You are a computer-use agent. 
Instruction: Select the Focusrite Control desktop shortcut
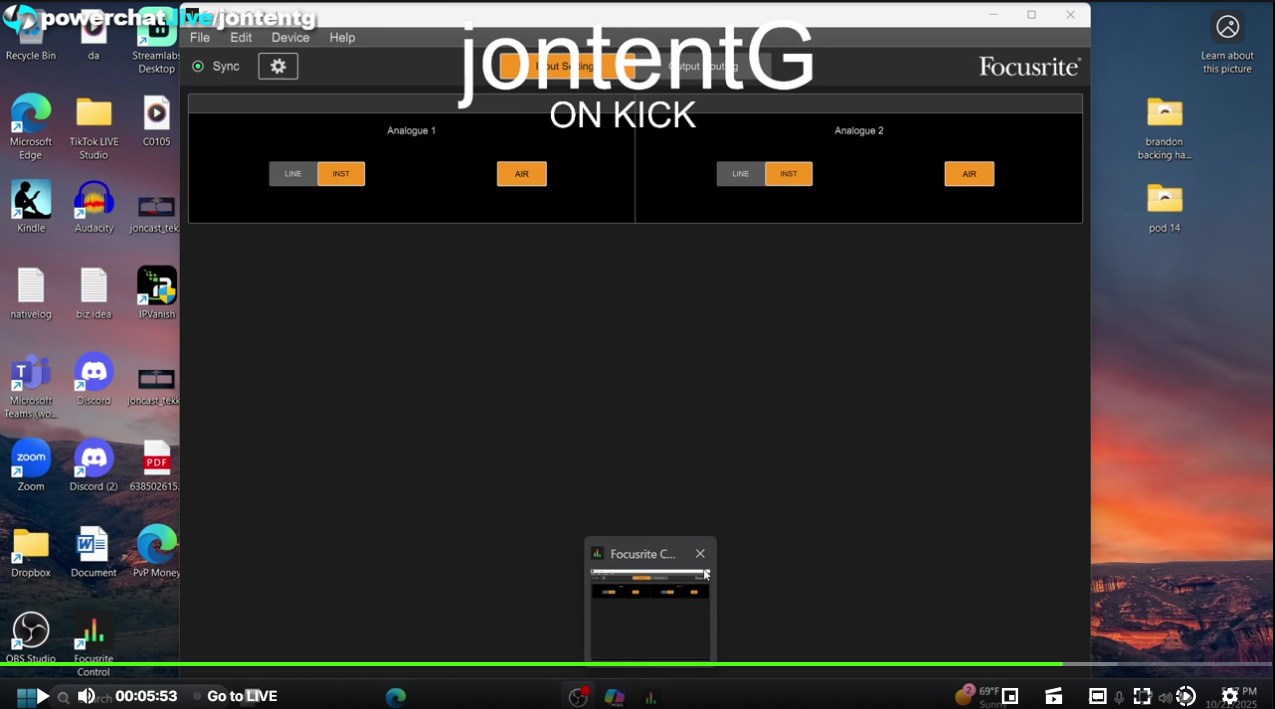(94, 645)
